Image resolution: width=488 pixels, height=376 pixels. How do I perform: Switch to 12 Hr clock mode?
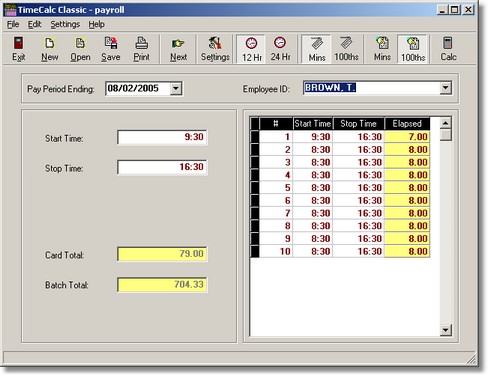(x=252, y=49)
